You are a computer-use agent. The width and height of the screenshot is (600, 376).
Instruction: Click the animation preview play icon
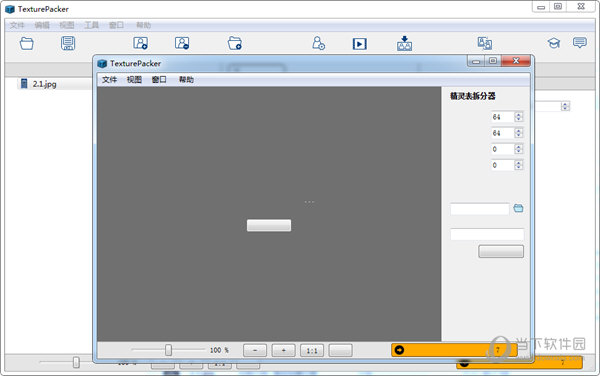pyautogui.click(x=360, y=44)
